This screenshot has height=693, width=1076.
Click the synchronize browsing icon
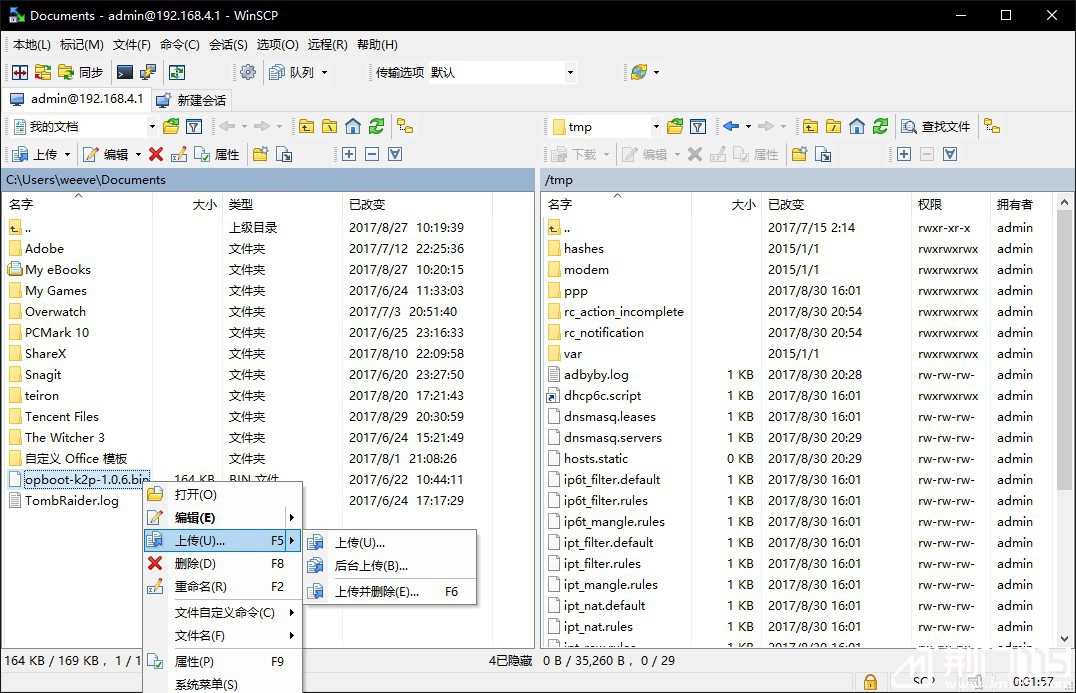click(177, 72)
